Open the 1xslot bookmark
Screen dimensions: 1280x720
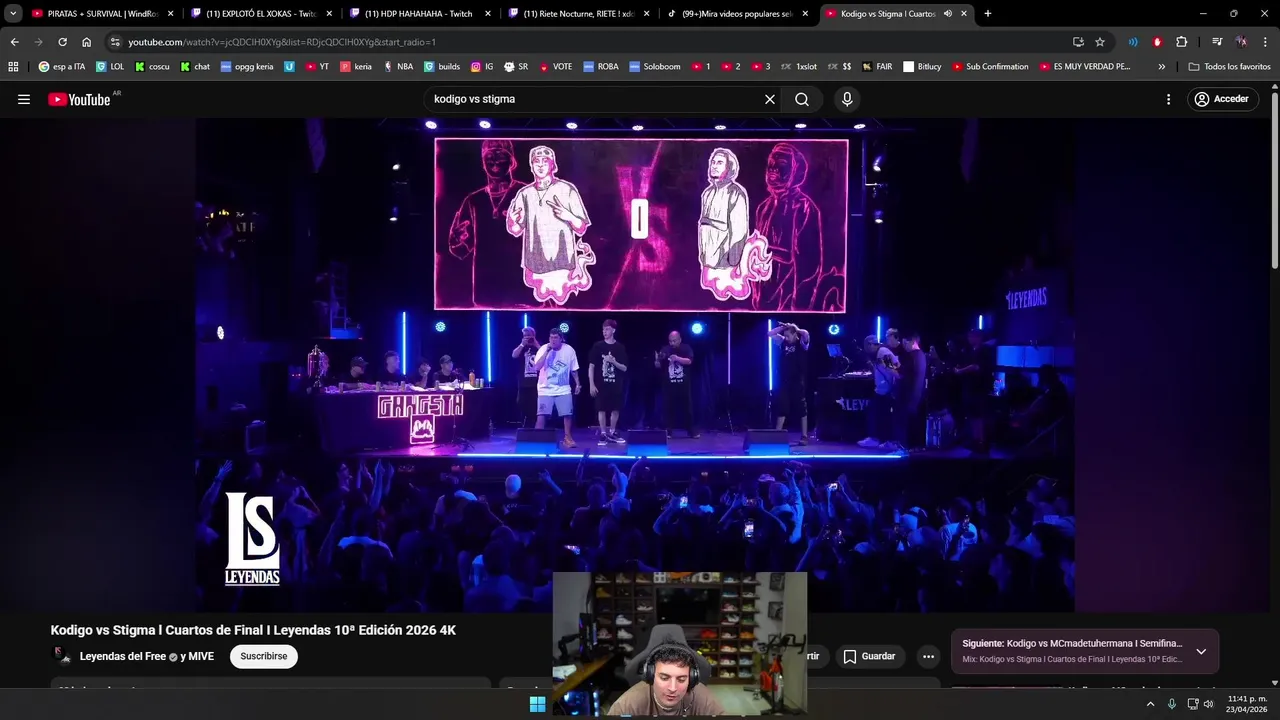coord(799,67)
